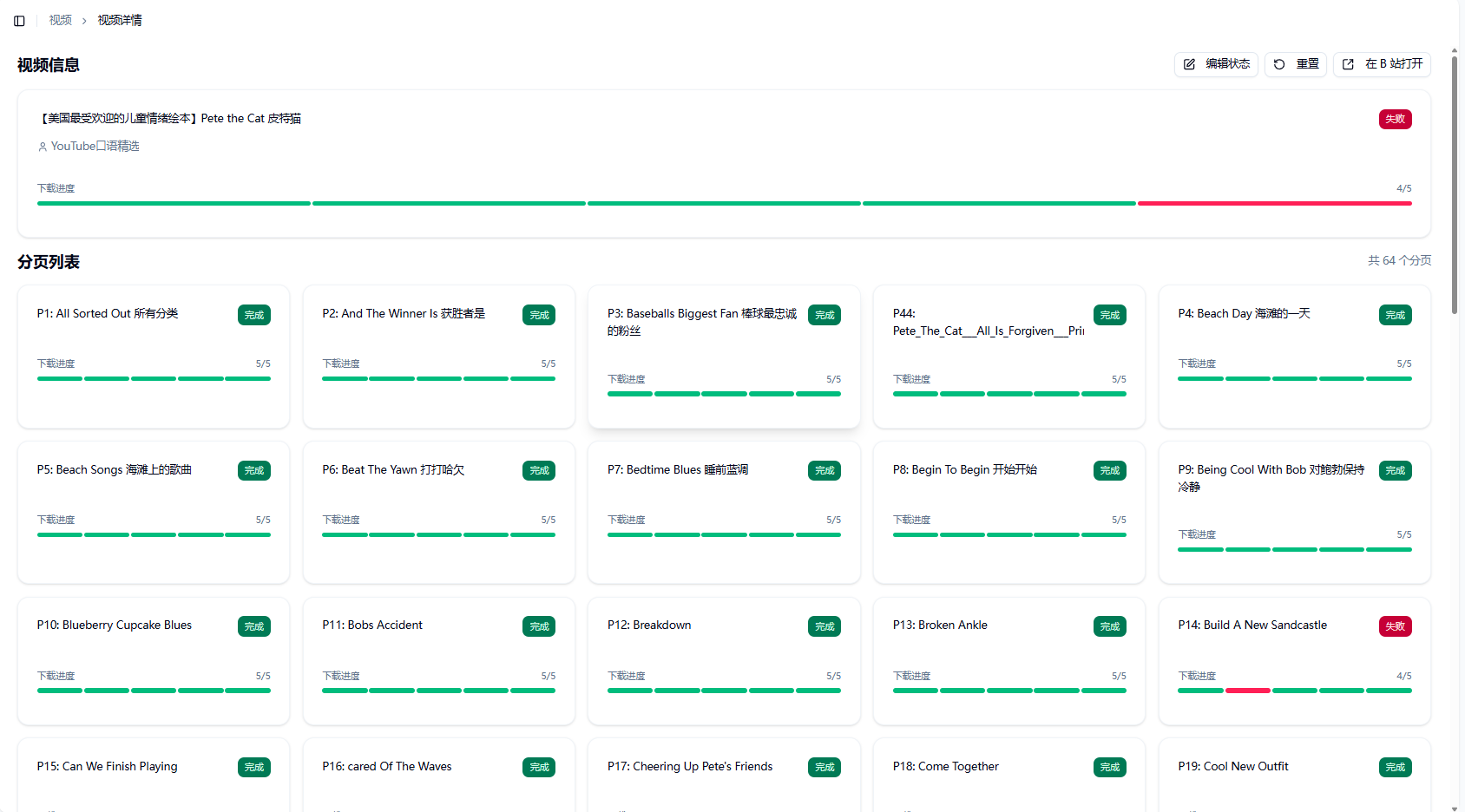Click the 完成 badge on P3

(824, 315)
